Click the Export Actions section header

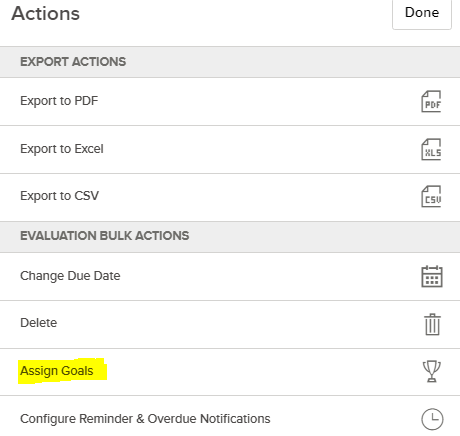click(73, 62)
